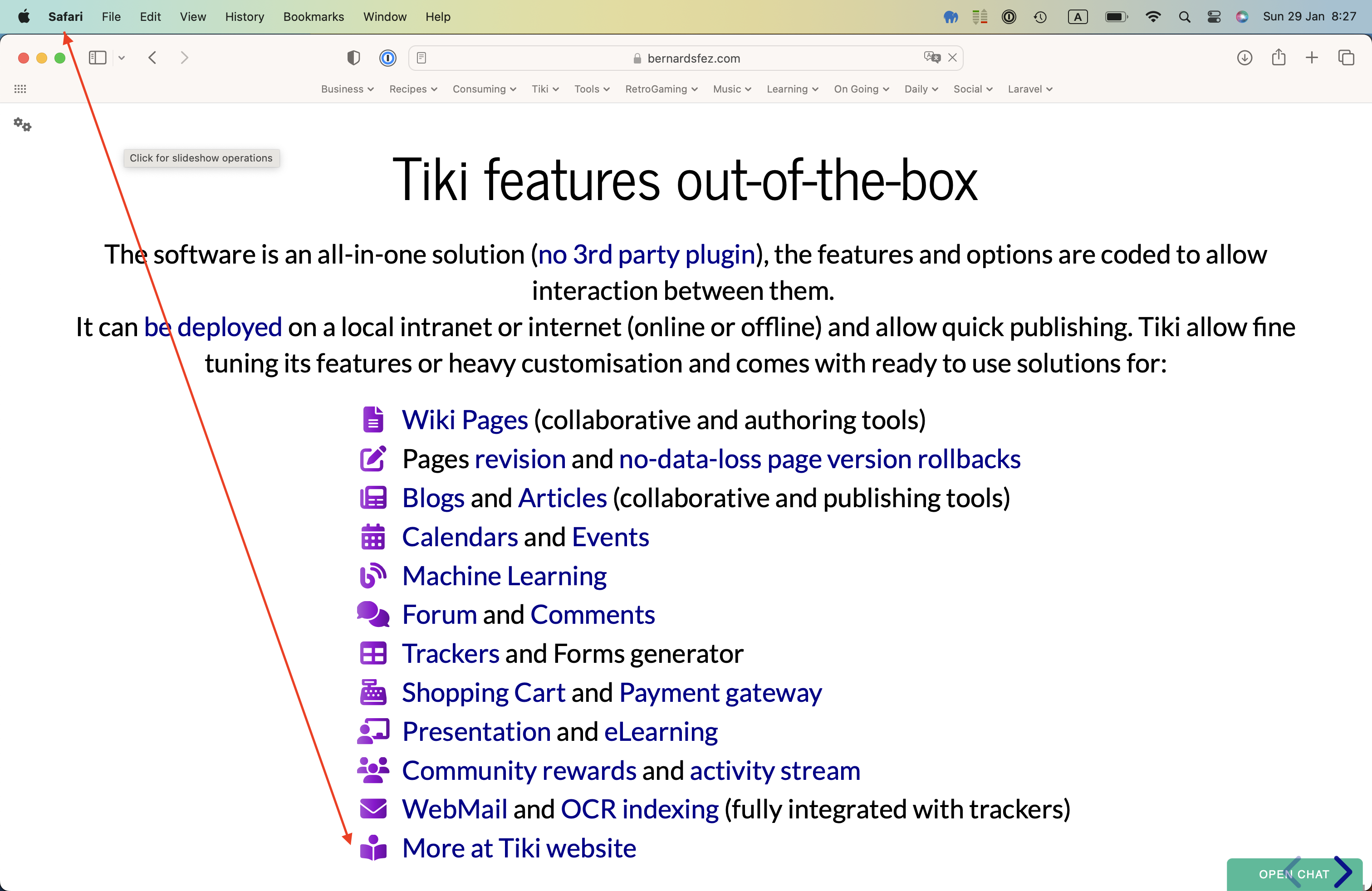1372x891 pixels.
Task: Open the Edit menu
Action: coord(150,17)
